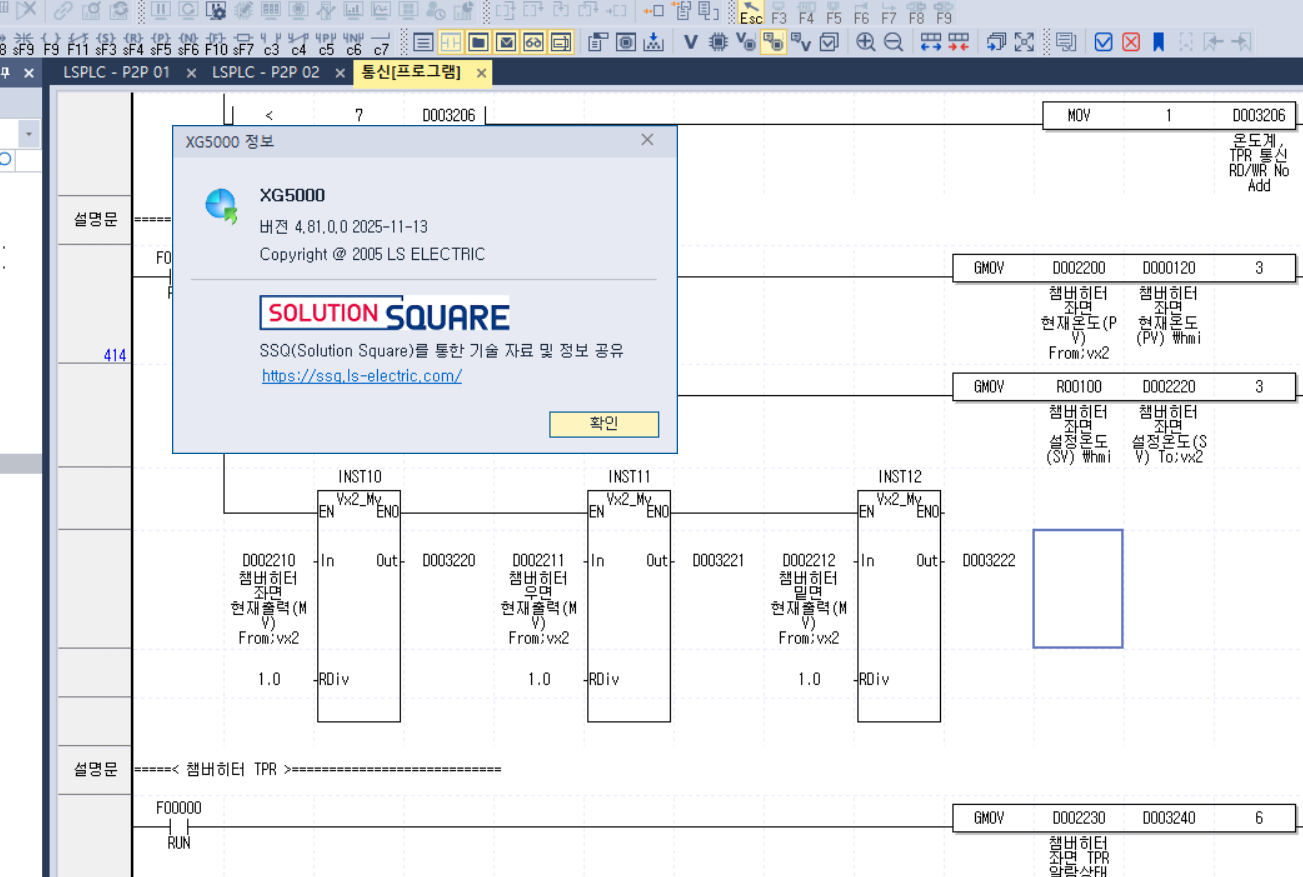
Task: Select the INST10 function block label
Action: click(359, 477)
